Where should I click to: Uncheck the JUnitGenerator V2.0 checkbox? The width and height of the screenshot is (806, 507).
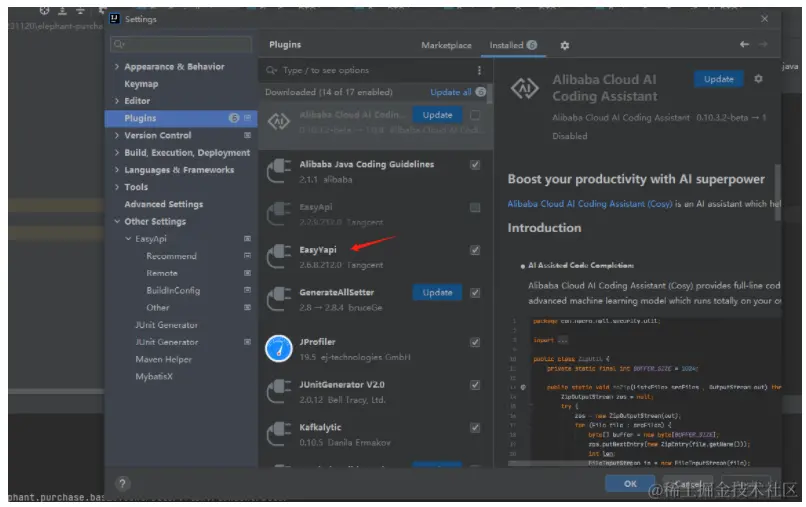coord(475,385)
